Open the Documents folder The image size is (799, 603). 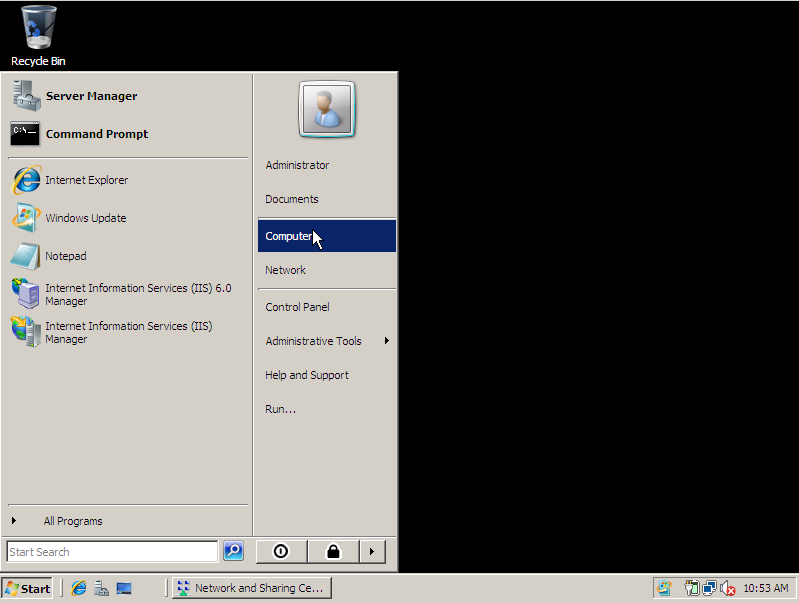pos(327,199)
